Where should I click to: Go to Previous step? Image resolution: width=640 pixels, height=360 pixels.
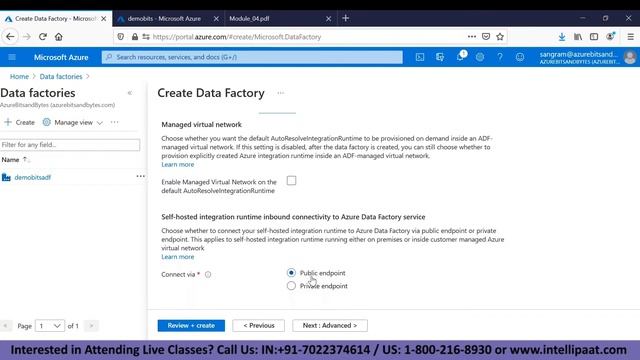tap(259, 325)
